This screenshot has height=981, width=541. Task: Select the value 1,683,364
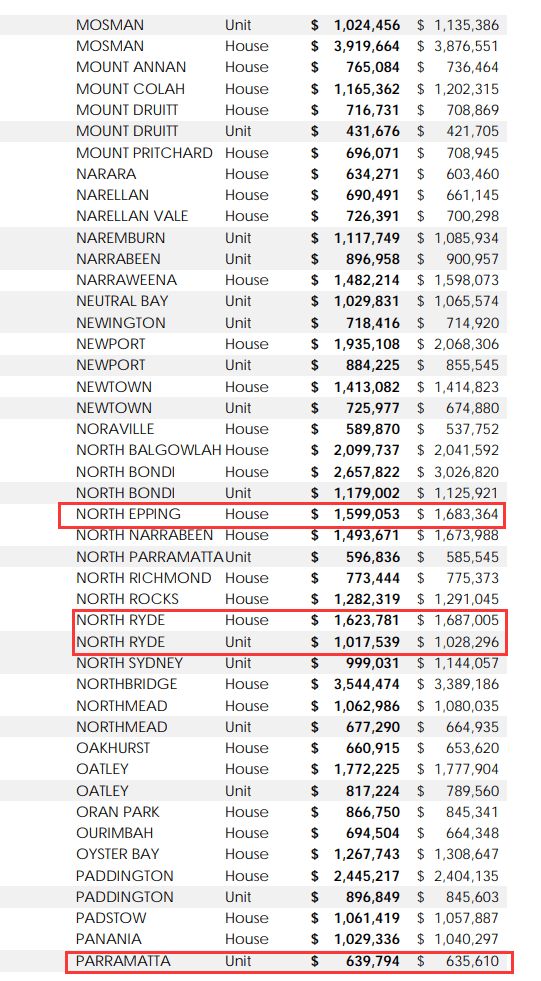(x=467, y=515)
